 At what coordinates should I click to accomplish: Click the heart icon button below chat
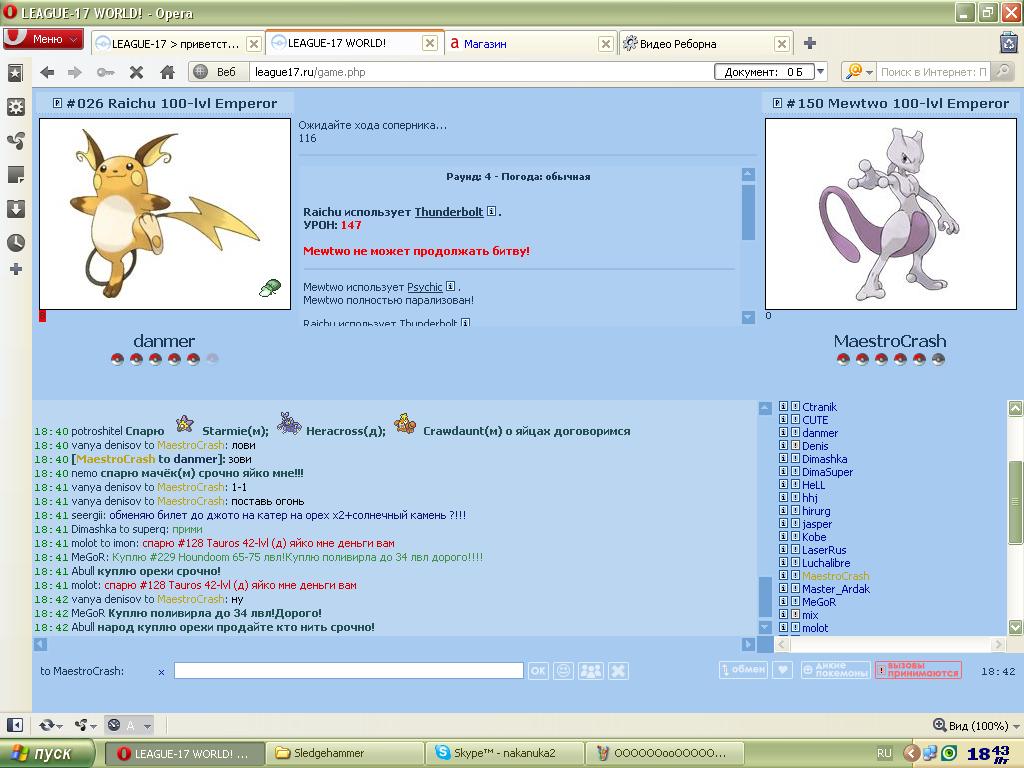[782, 670]
